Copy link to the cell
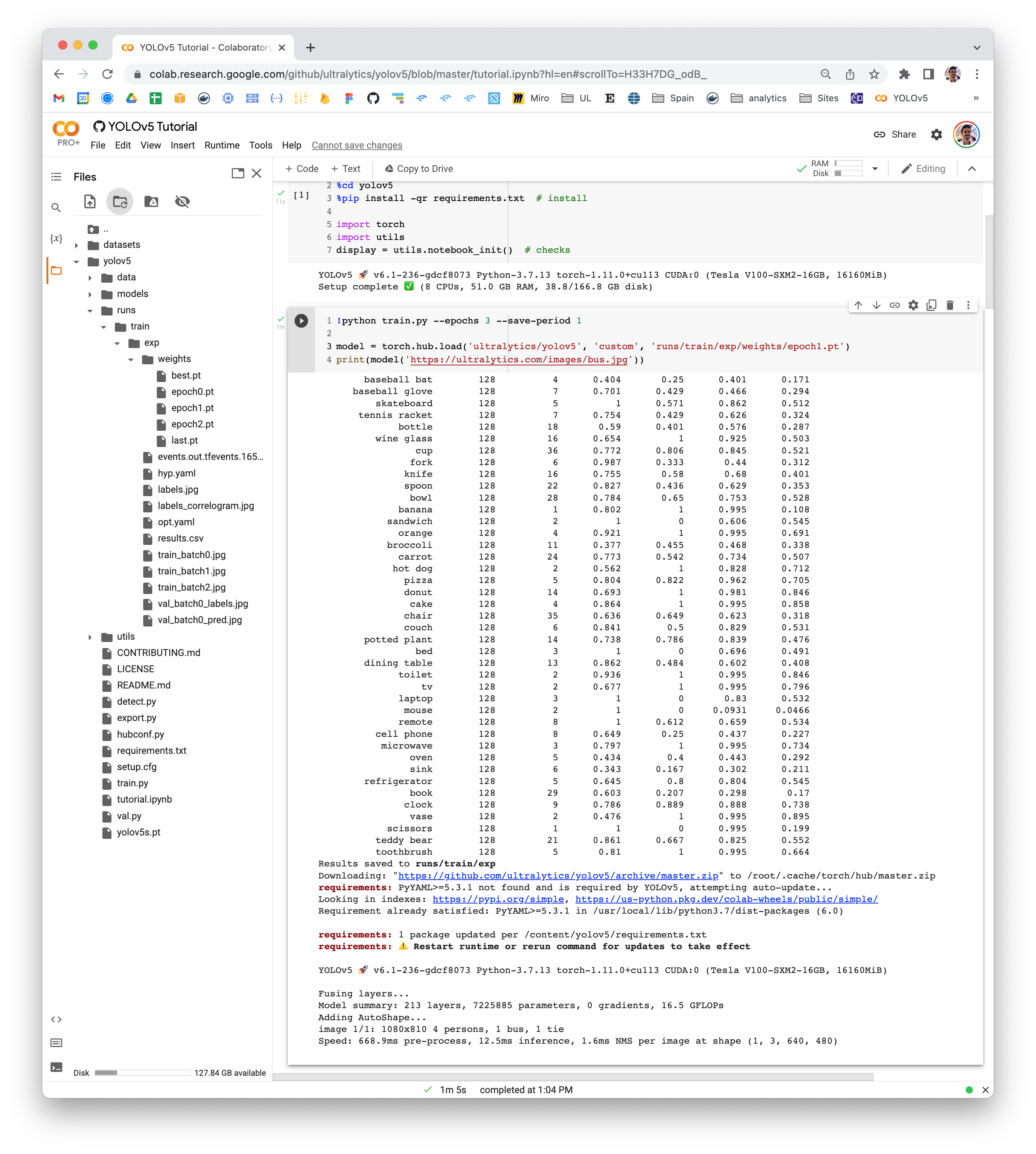The width and height of the screenshot is (1036, 1154). coord(895,305)
